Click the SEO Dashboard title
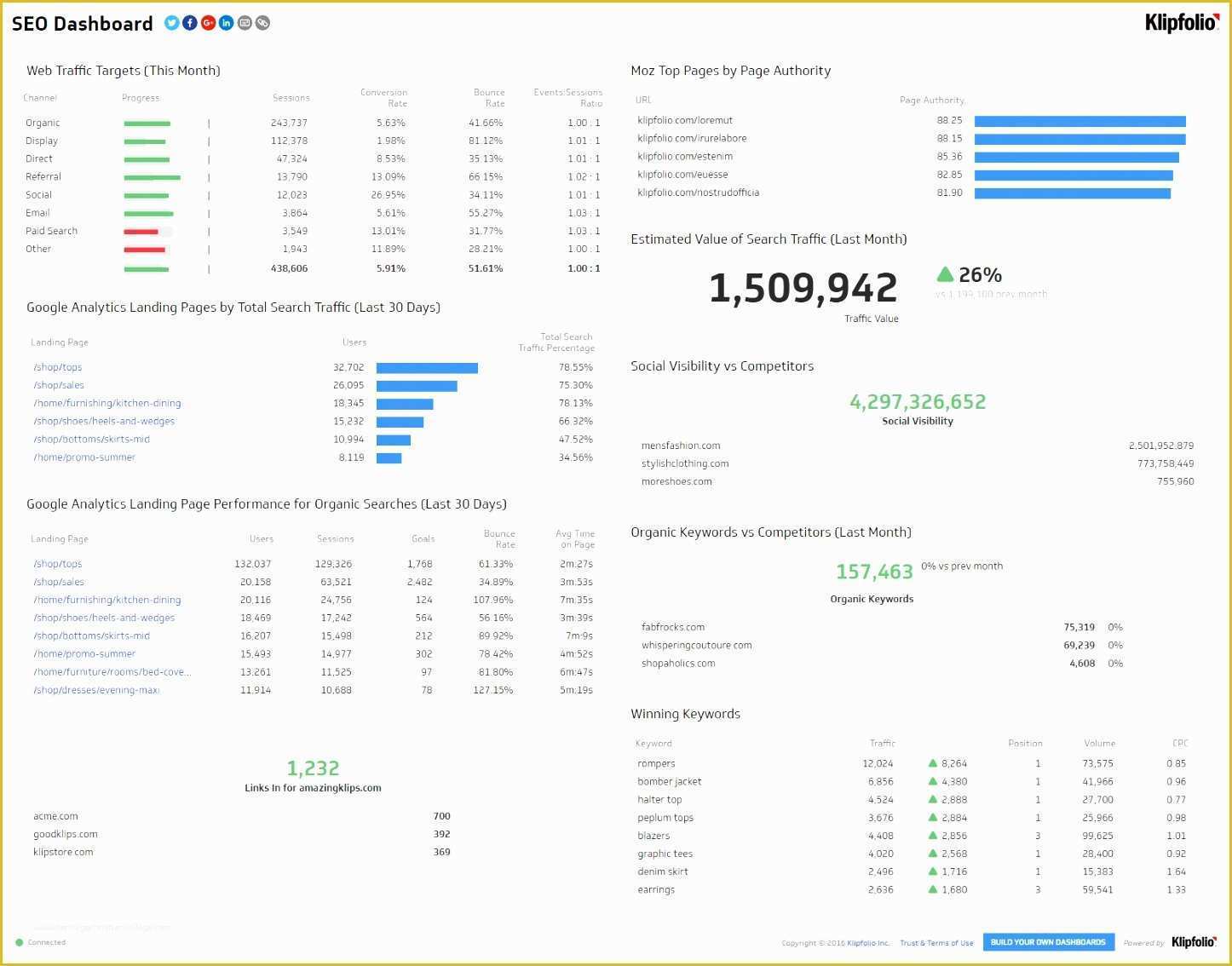The image size is (1232, 966). [x=82, y=24]
